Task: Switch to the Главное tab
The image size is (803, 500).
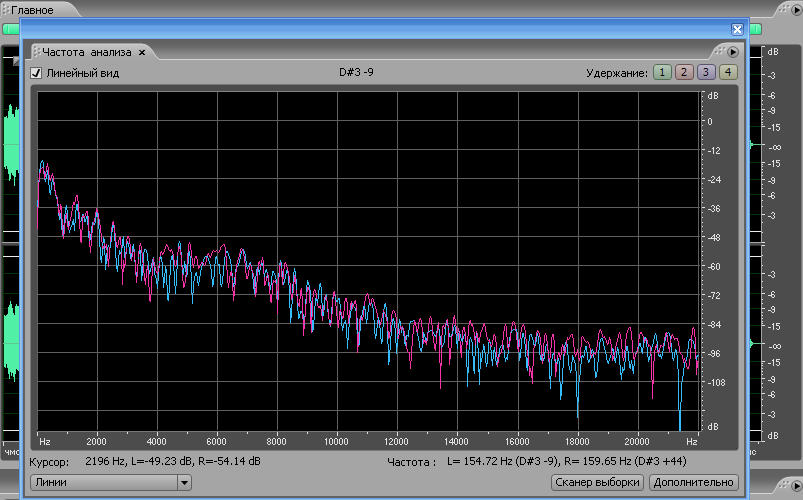Action: (x=33, y=9)
